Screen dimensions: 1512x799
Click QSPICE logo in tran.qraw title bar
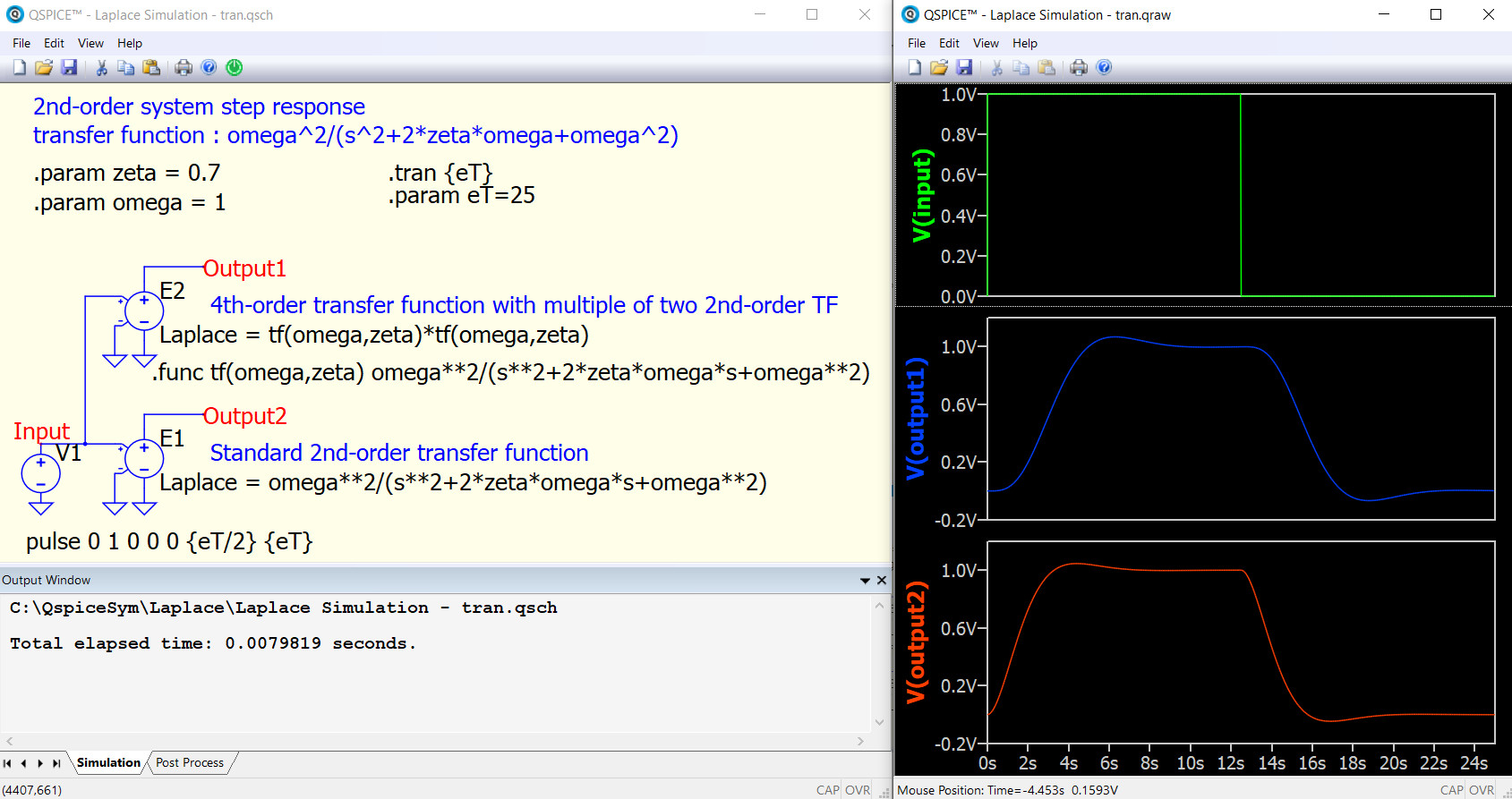pyautogui.click(x=910, y=14)
